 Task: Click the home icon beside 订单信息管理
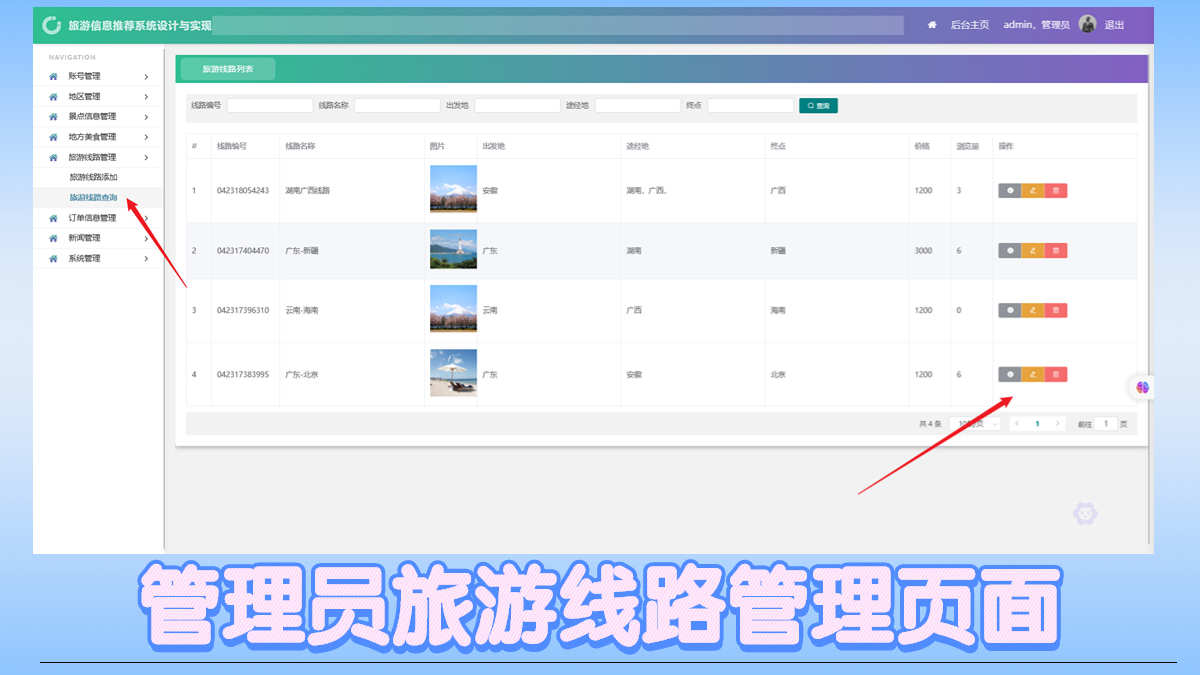point(53,218)
